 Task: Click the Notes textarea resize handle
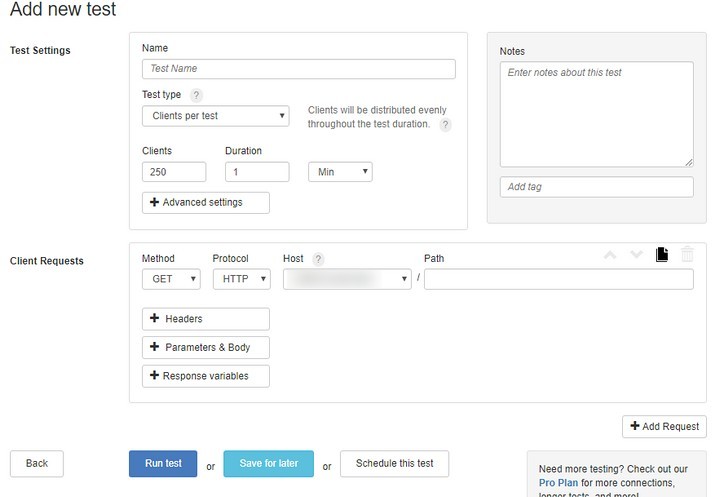(689, 162)
